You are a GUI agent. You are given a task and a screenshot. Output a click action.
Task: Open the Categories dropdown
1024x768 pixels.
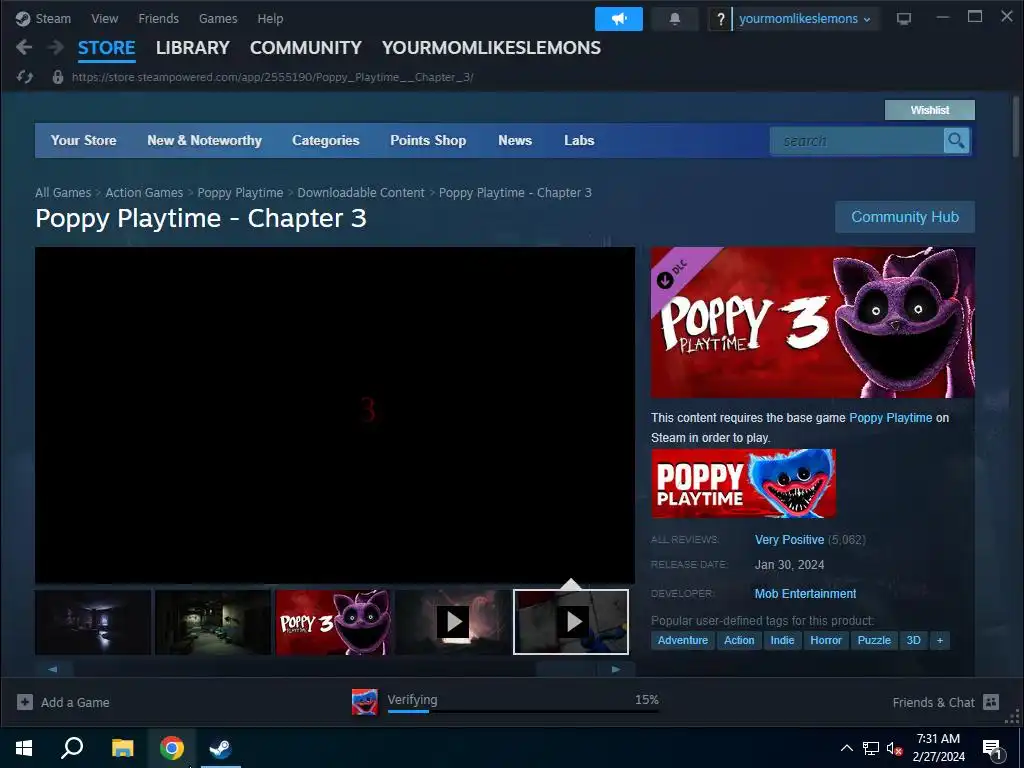point(326,140)
